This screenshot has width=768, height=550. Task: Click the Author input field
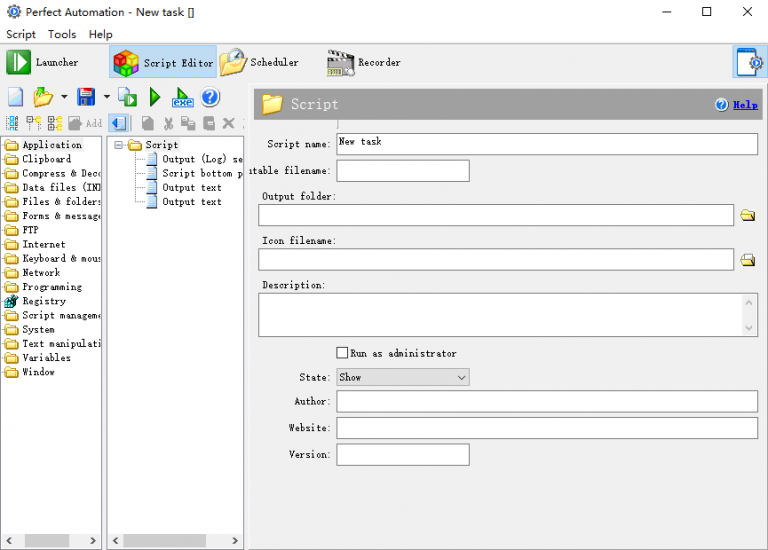pos(547,402)
